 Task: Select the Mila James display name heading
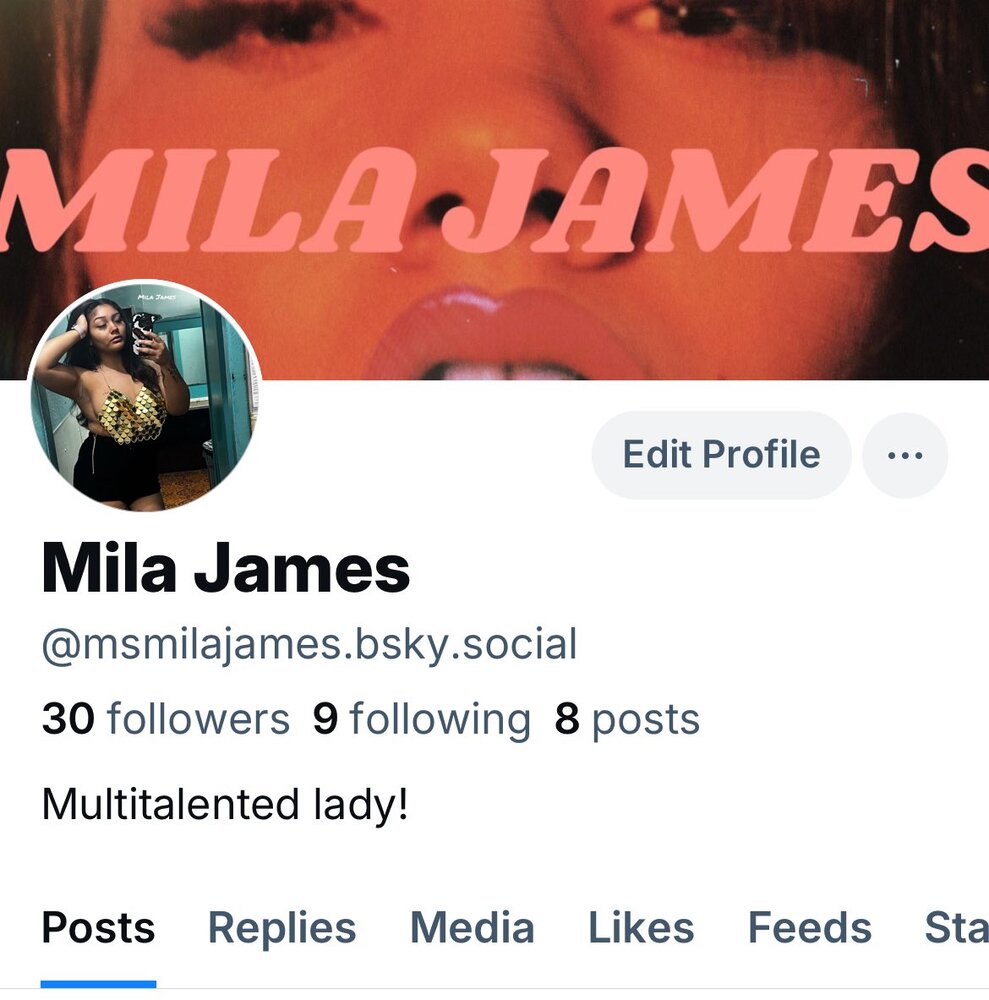point(226,568)
